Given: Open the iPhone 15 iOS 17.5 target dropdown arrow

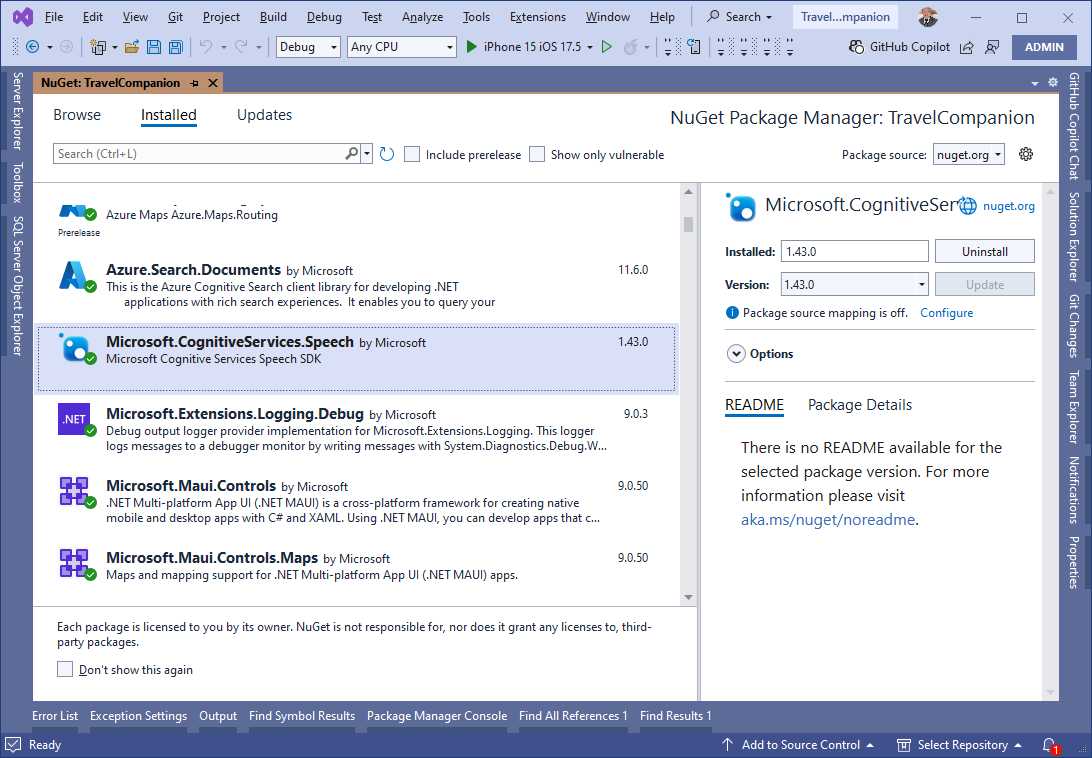Looking at the screenshot, I should click(590, 47).
